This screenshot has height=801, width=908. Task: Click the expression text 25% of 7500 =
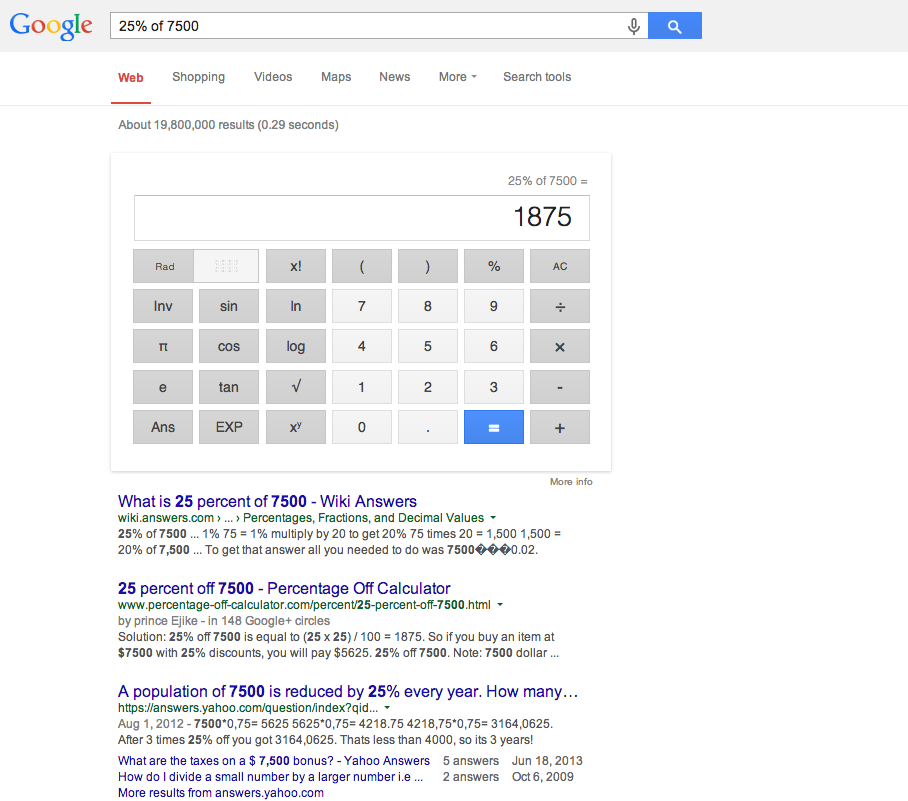tap(548, 181)
